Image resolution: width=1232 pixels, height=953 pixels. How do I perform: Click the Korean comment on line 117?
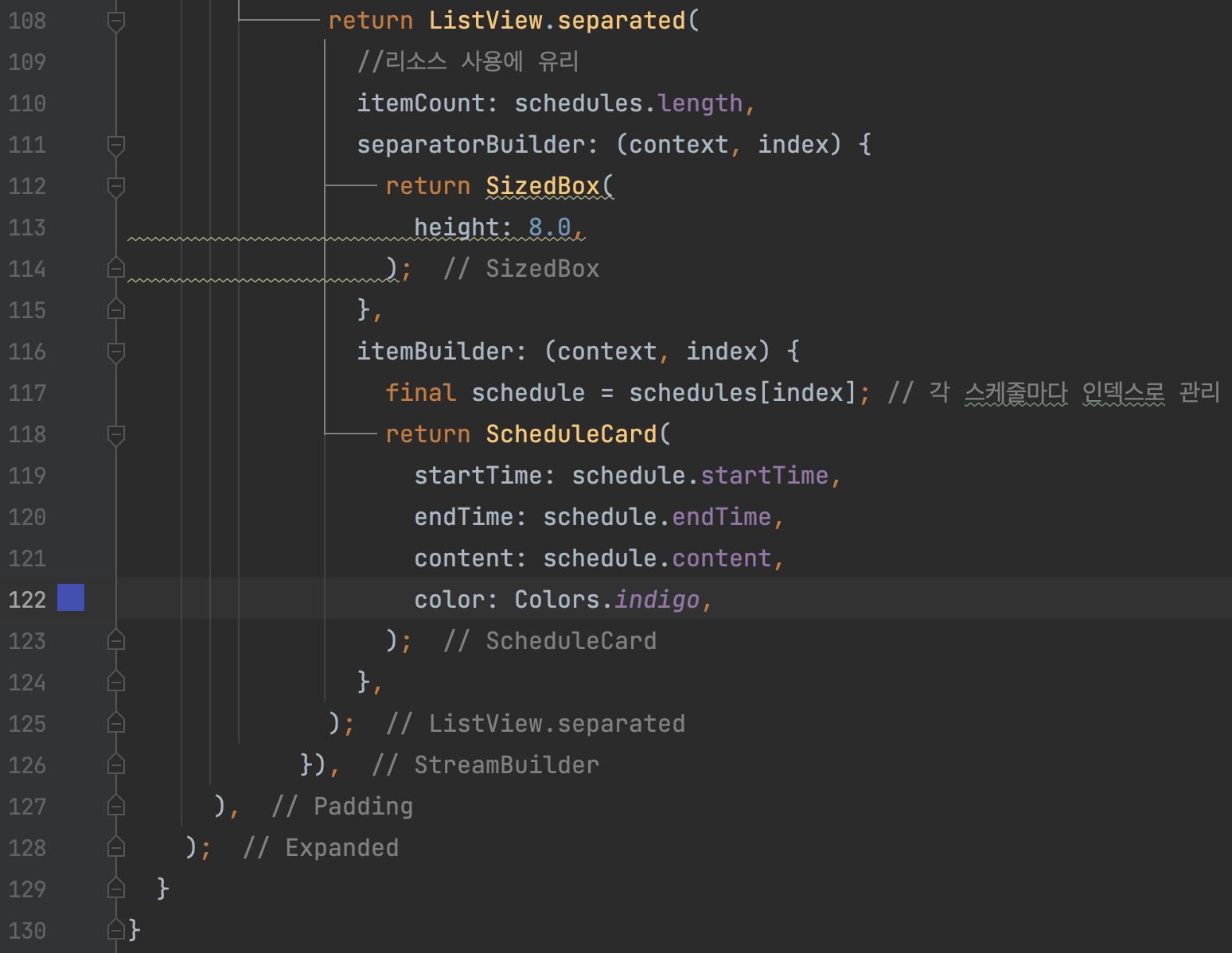pos(1054,393)
